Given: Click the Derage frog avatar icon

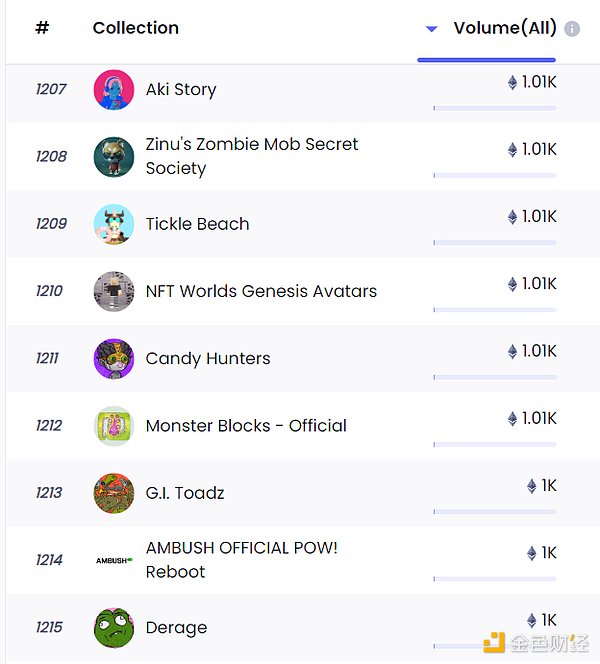Looking at the screenshot, I should coord(113,627).
